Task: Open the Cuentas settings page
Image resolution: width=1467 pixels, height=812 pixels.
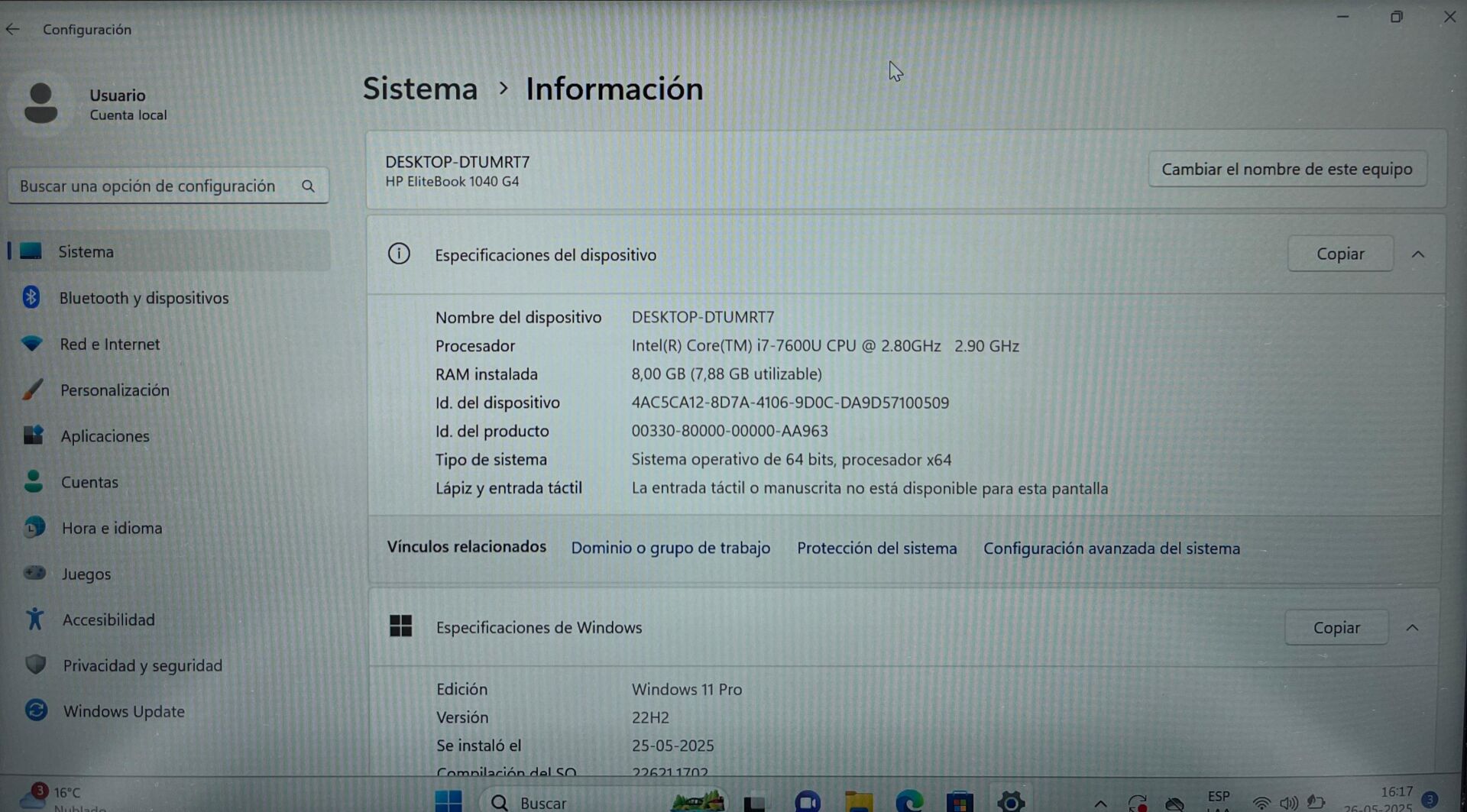Action: coord(89,482)
